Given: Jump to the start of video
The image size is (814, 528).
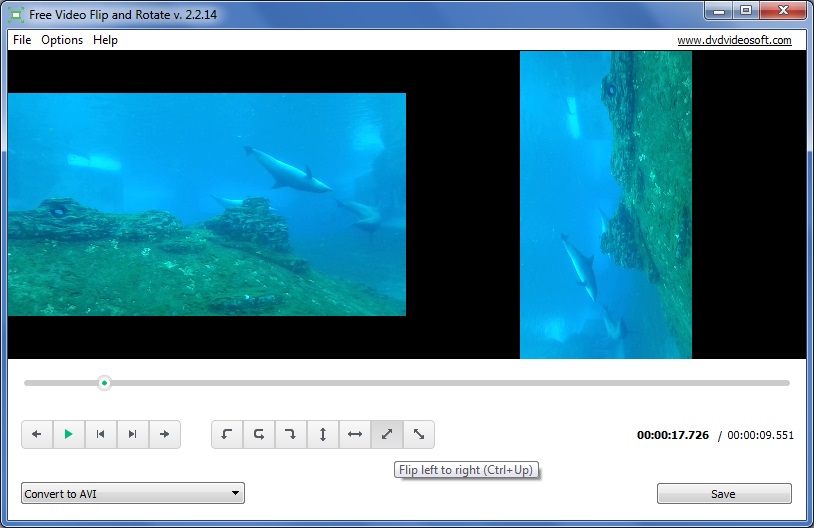Looking at the screenshot, I should tap(101, 434).
